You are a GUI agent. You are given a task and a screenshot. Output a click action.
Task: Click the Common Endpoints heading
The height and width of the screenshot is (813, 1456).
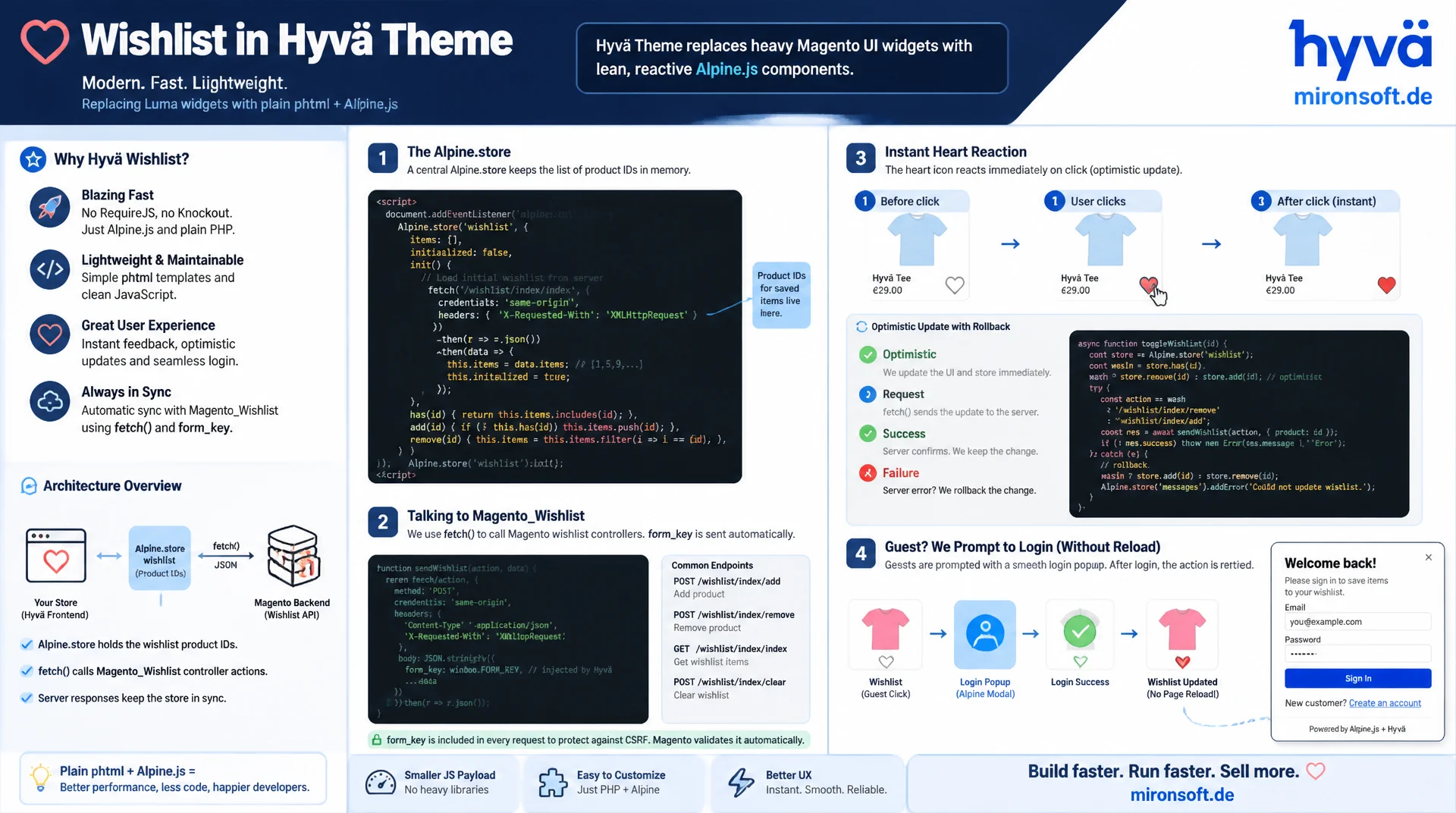(712, 566)
